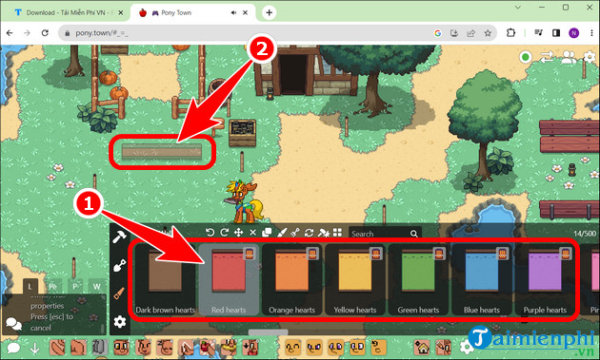Click the swap arrows icon in game header

(x=546, y=57)
